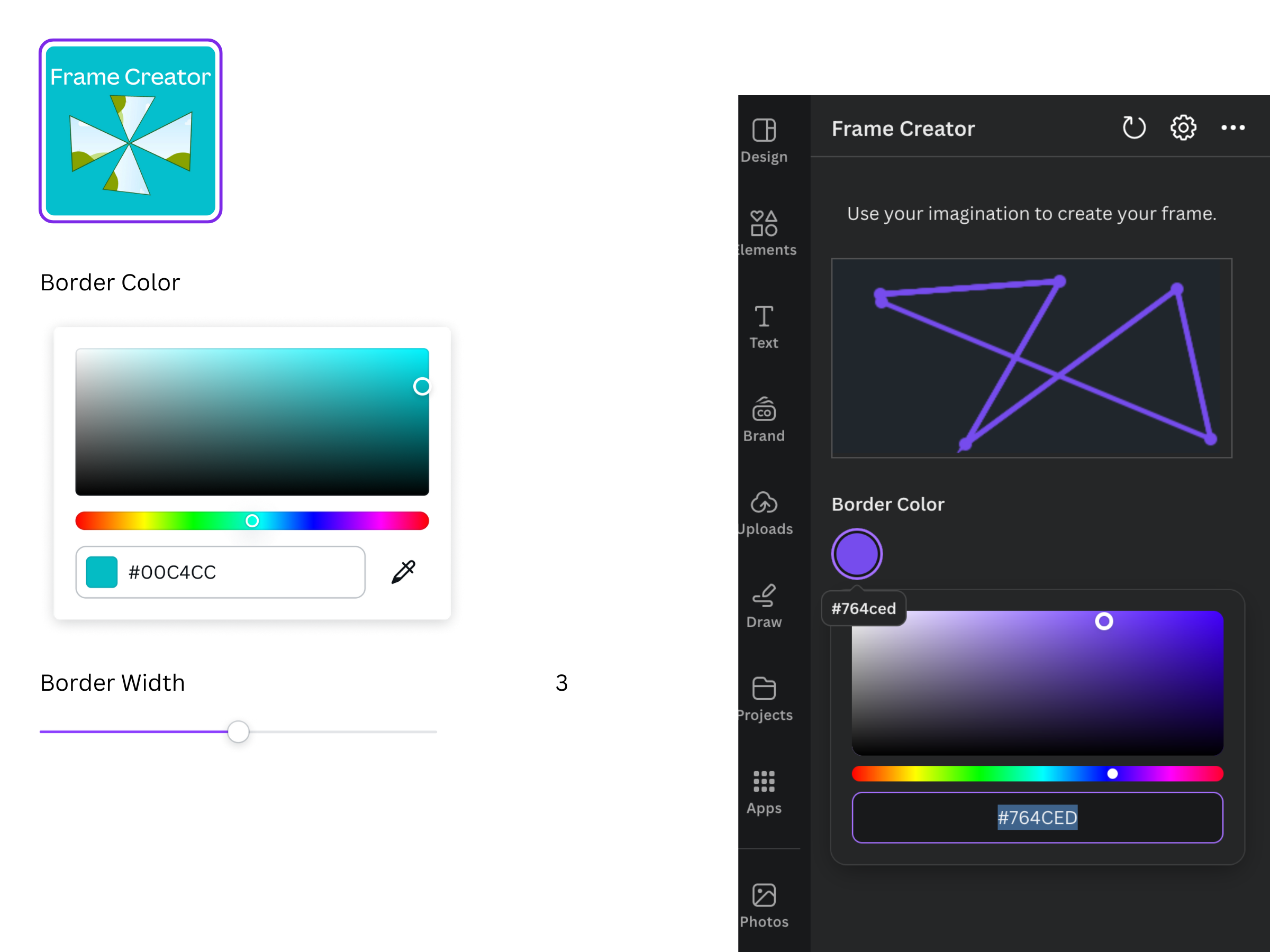Click the Border Width slider handle
Image resolution: width=1270 pixels, height=952 pixels.
tap(238, 731)
